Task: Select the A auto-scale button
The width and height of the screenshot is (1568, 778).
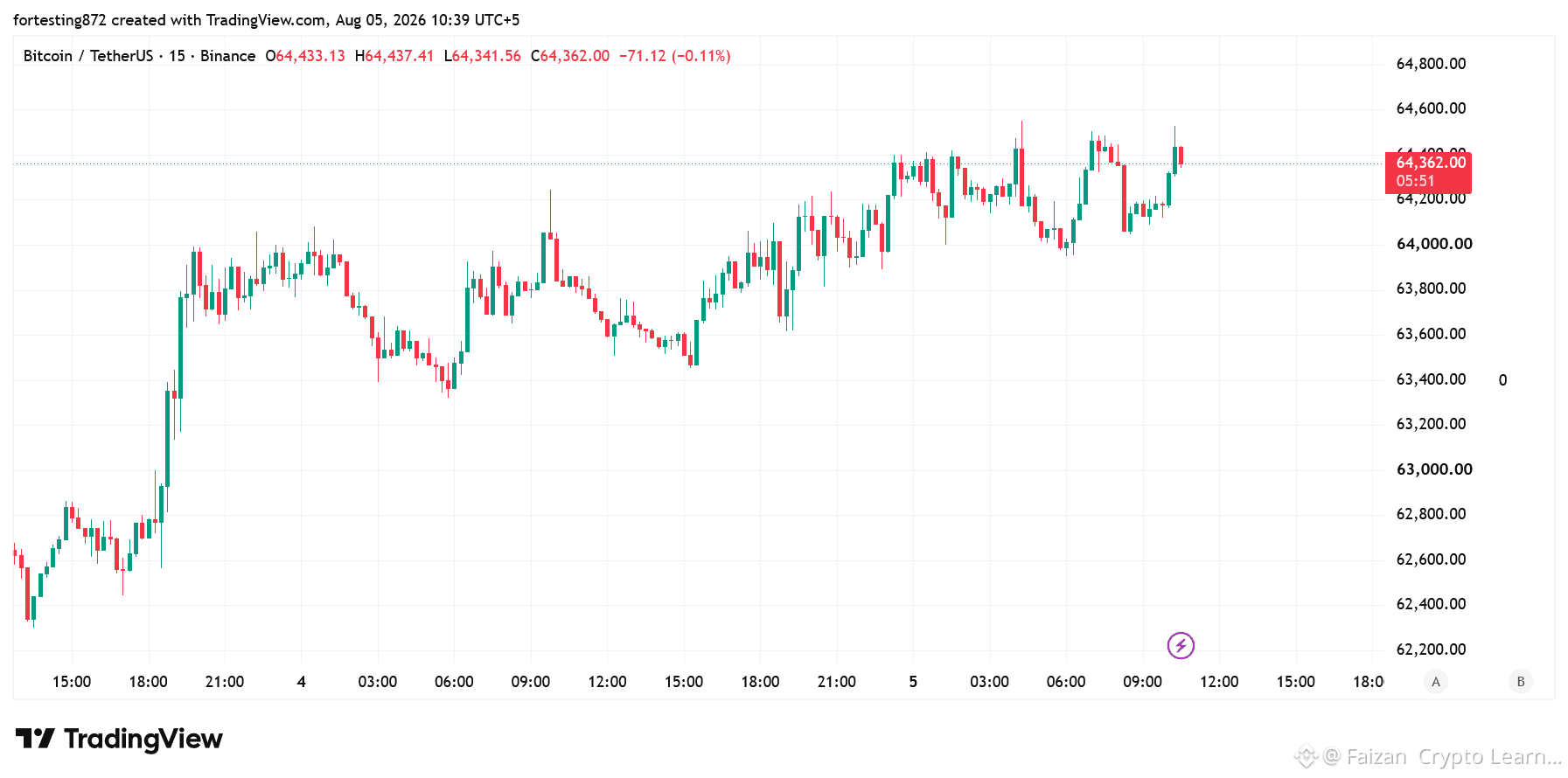Action: pos(1435,682)
